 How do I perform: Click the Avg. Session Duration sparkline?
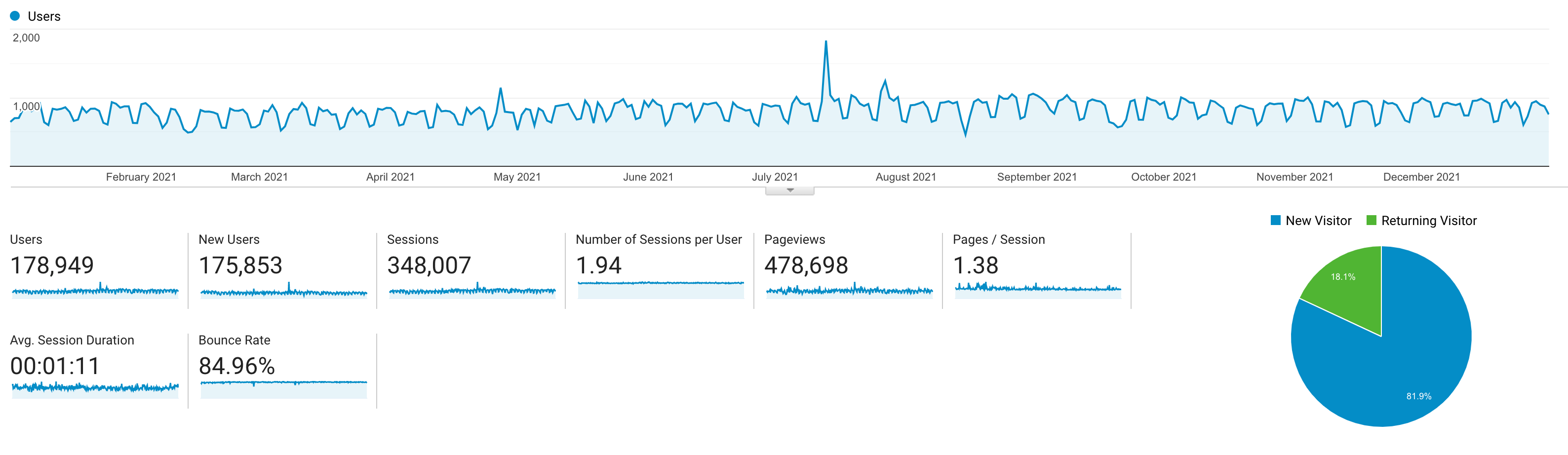[95, 388]
